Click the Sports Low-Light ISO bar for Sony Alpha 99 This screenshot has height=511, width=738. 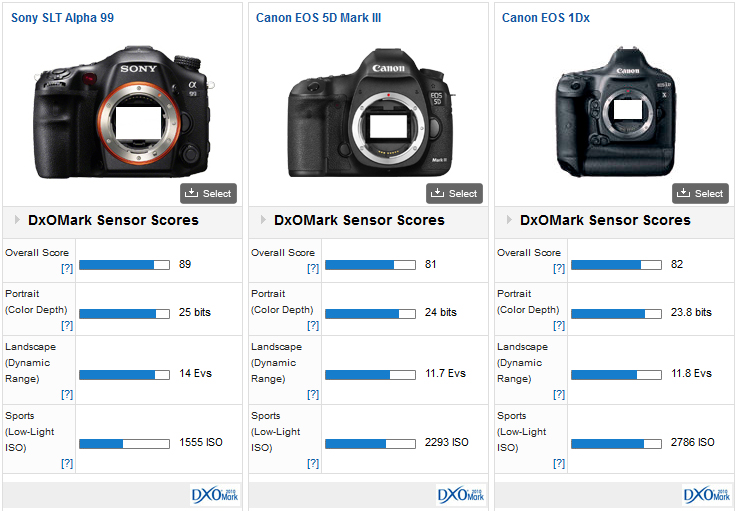pyautogui.click(x=124, y=444)
